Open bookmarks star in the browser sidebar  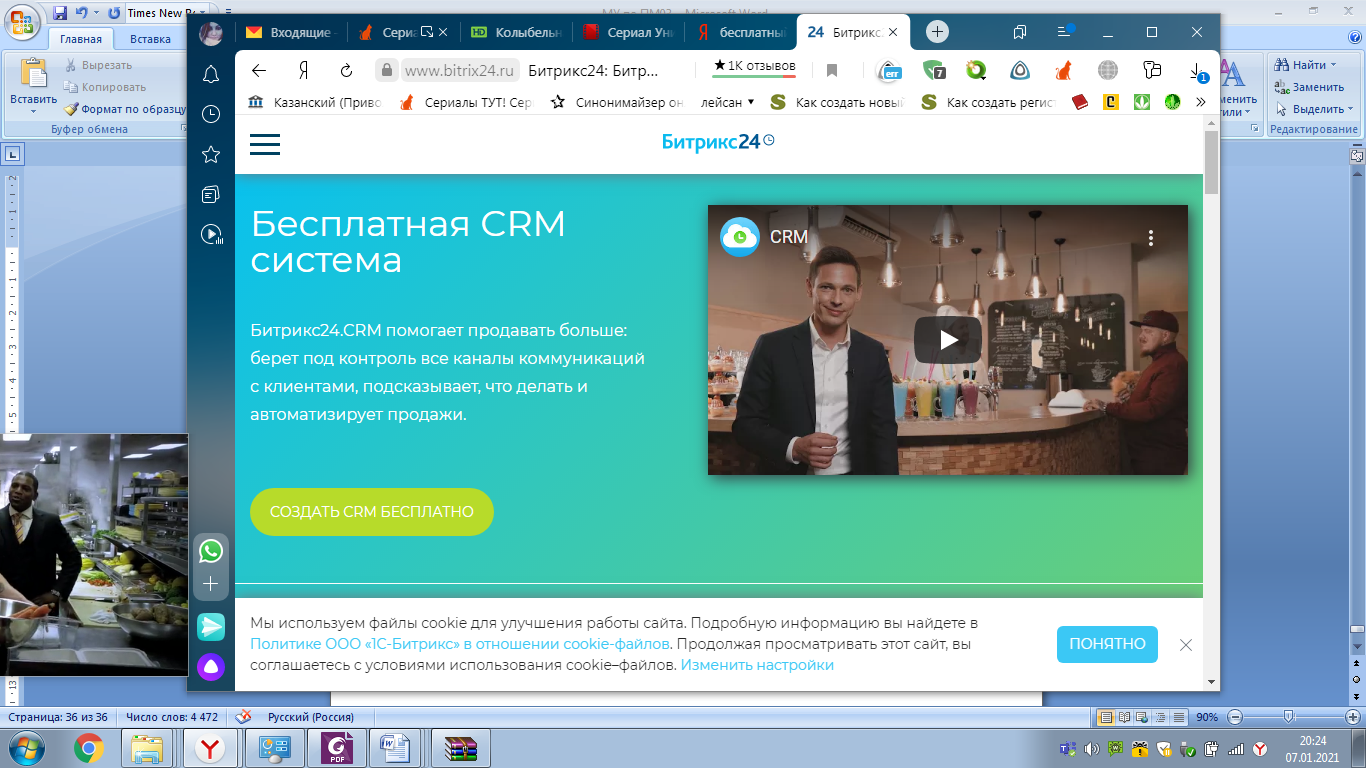click(x=211, y=154)
